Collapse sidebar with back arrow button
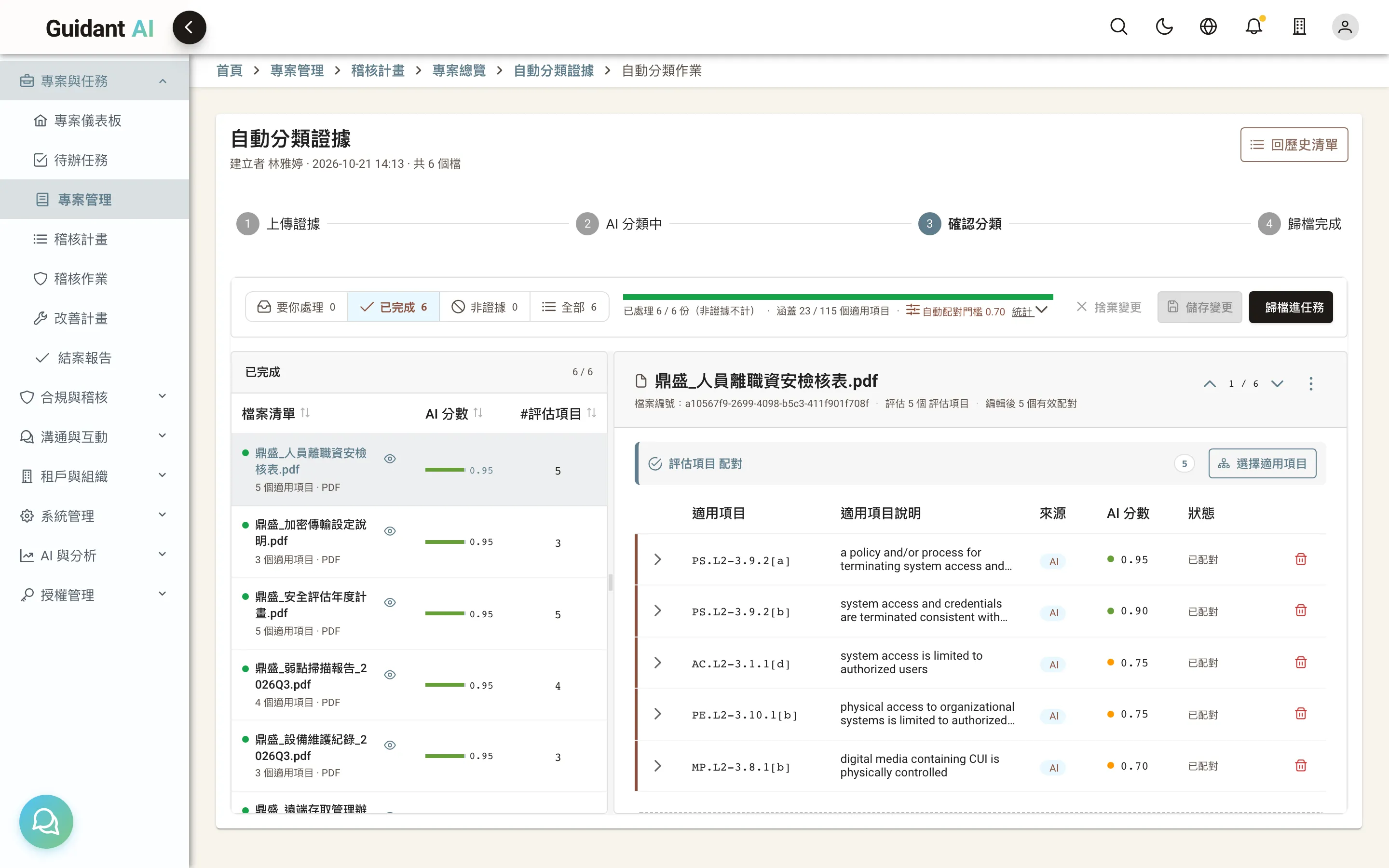Image resolution: width=1389 pixels, height=868 pixels. [x=189, y=27]
